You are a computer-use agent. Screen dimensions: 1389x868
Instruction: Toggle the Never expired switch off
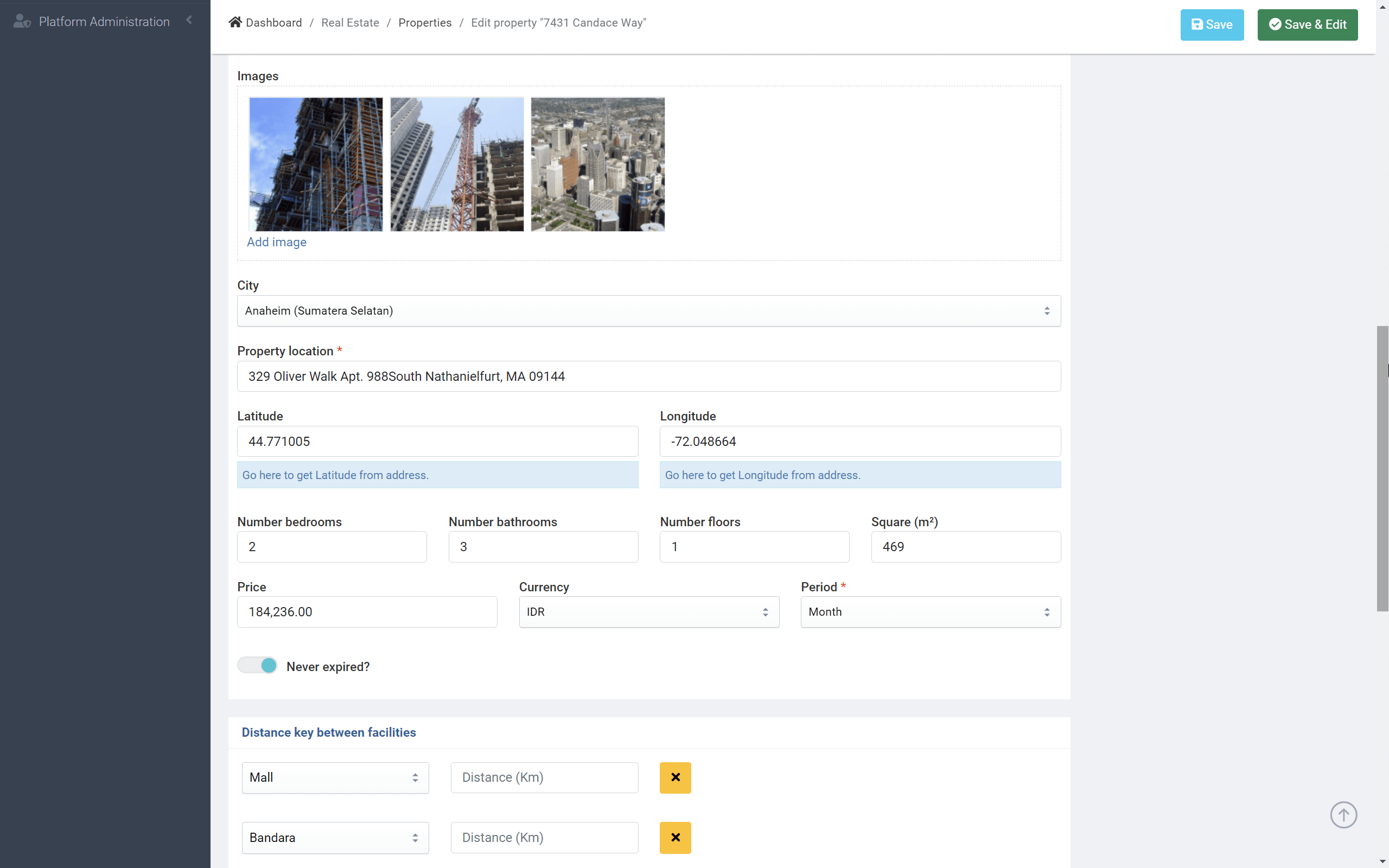(257, 665)
